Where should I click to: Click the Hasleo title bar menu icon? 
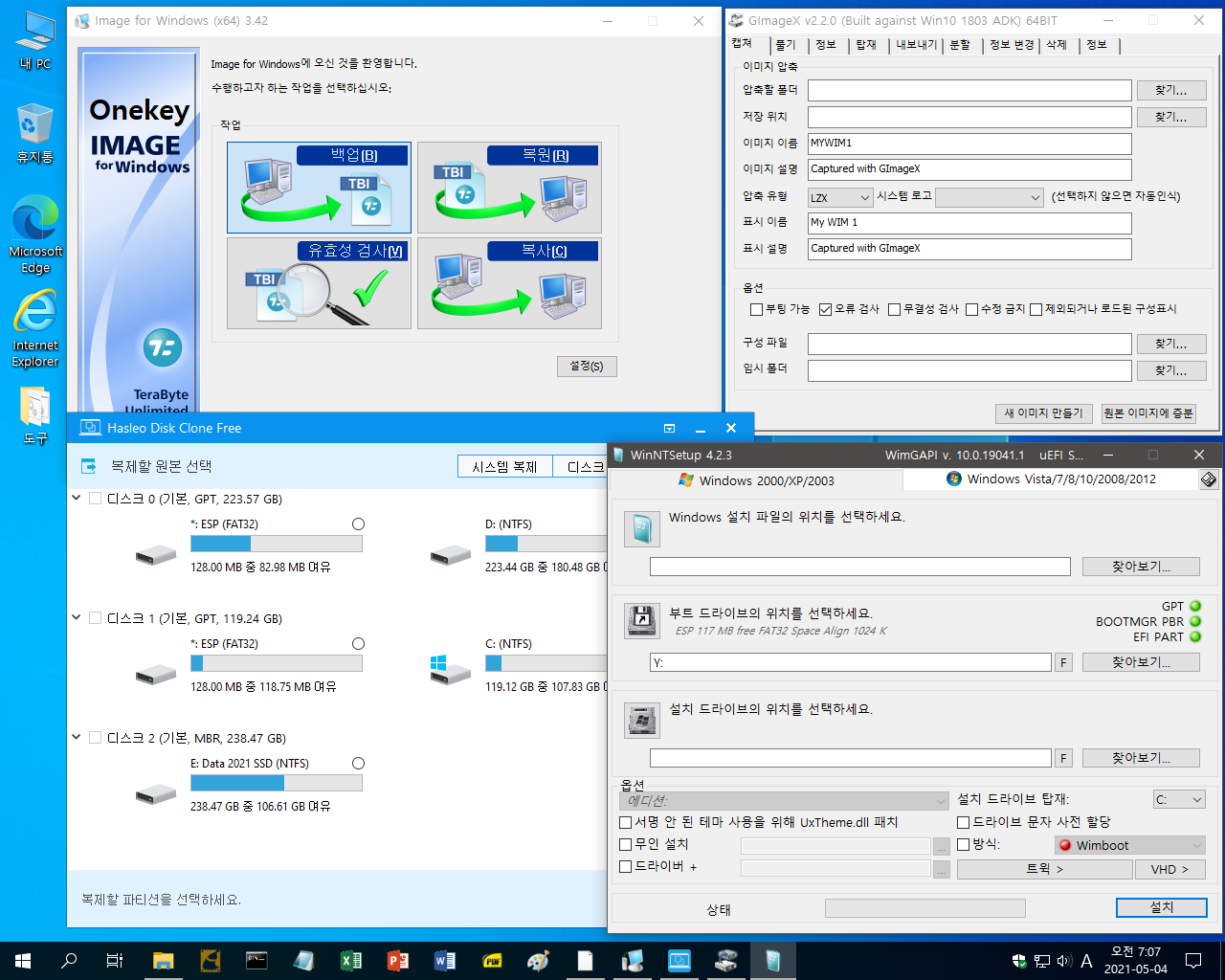[669, 428]
